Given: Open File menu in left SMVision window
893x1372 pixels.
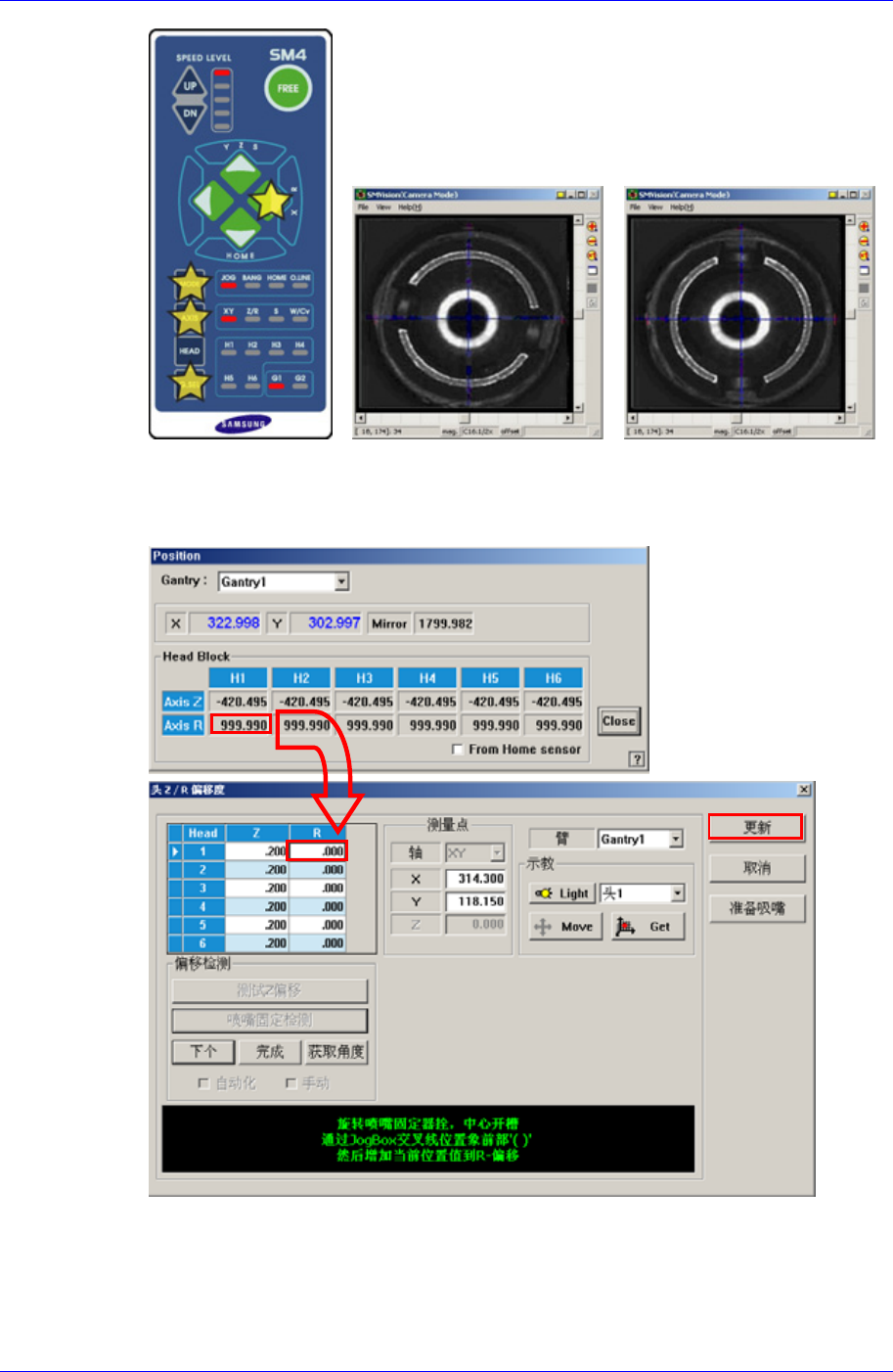Looking at the screenshot, I should pos(362,207).
